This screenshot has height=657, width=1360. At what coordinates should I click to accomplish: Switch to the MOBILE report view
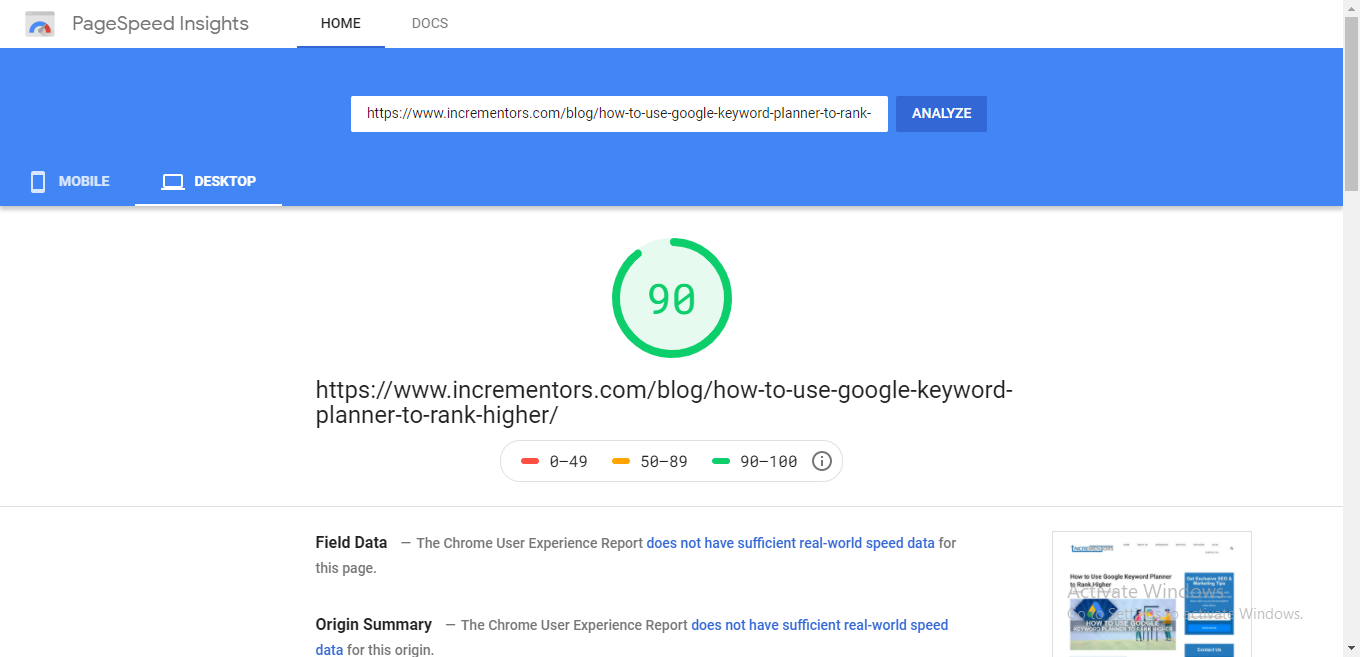point(69,181)
